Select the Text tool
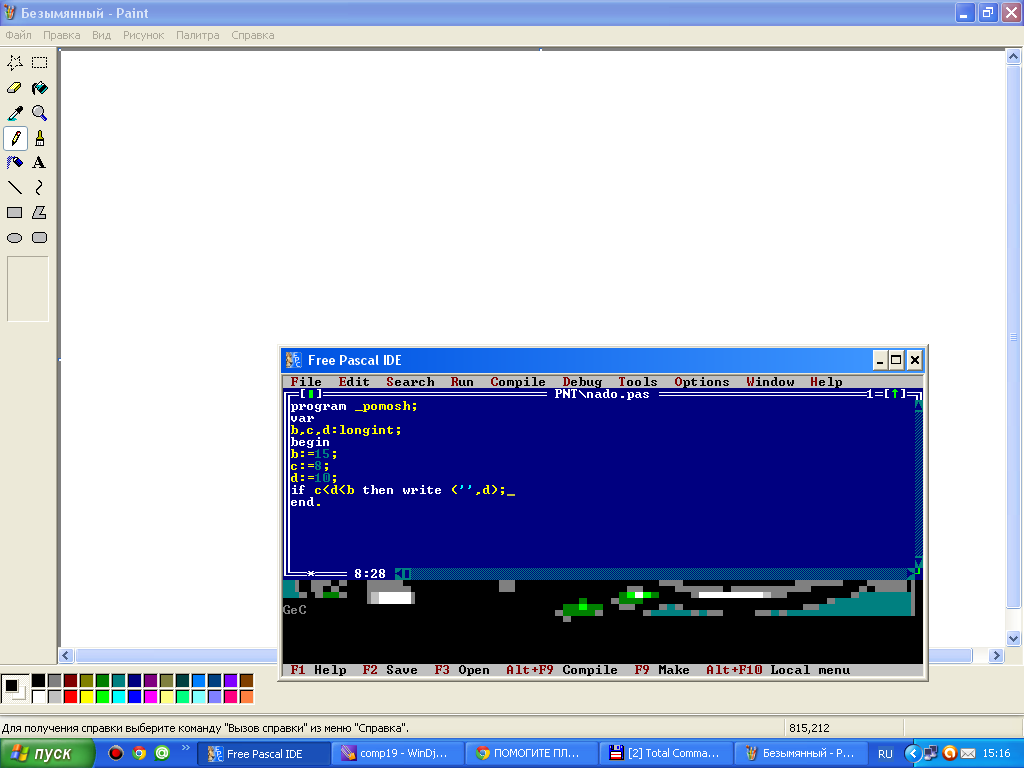Screen dimensions: 1024x768 (39, 162)
